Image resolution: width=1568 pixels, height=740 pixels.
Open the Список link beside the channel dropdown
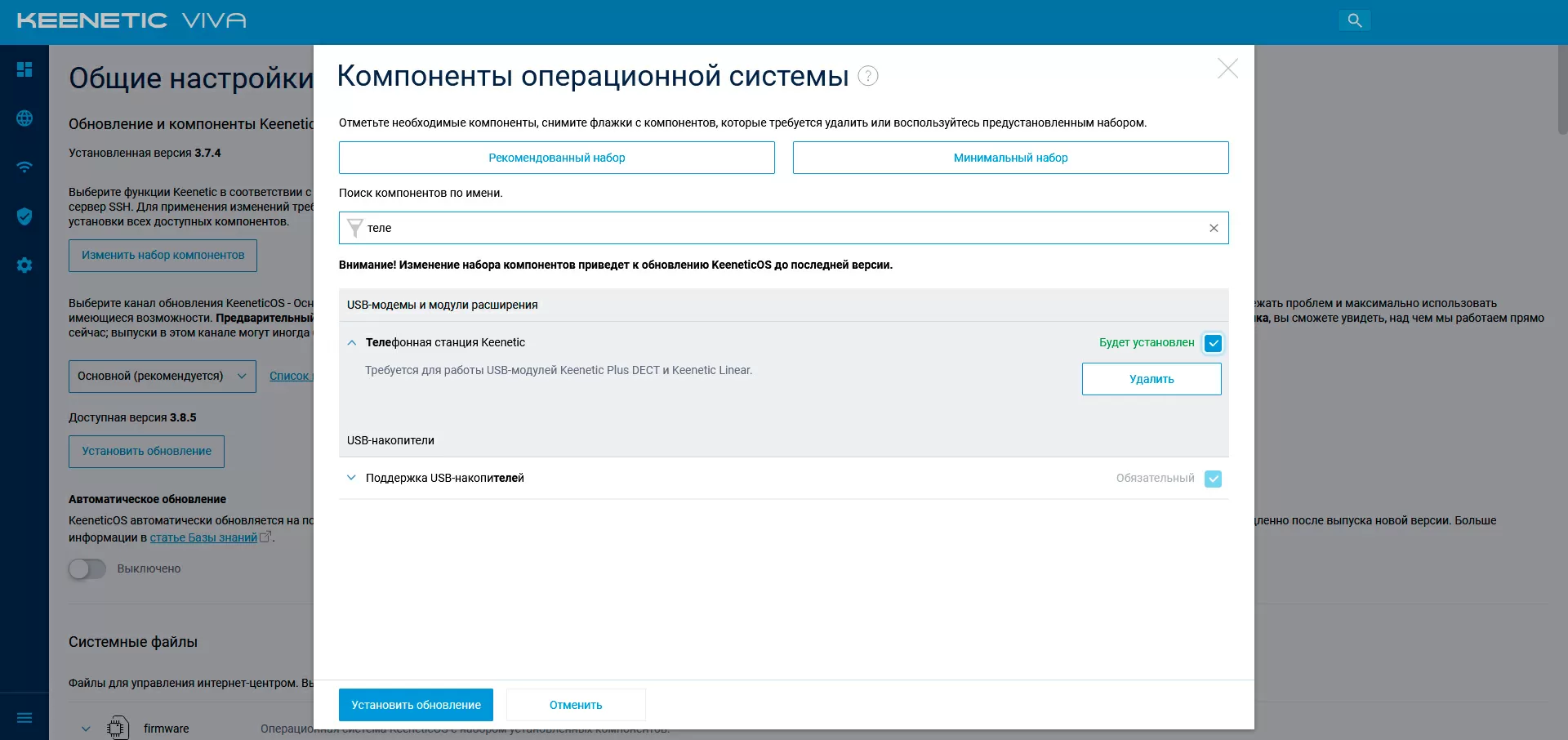tap(291, 376)
